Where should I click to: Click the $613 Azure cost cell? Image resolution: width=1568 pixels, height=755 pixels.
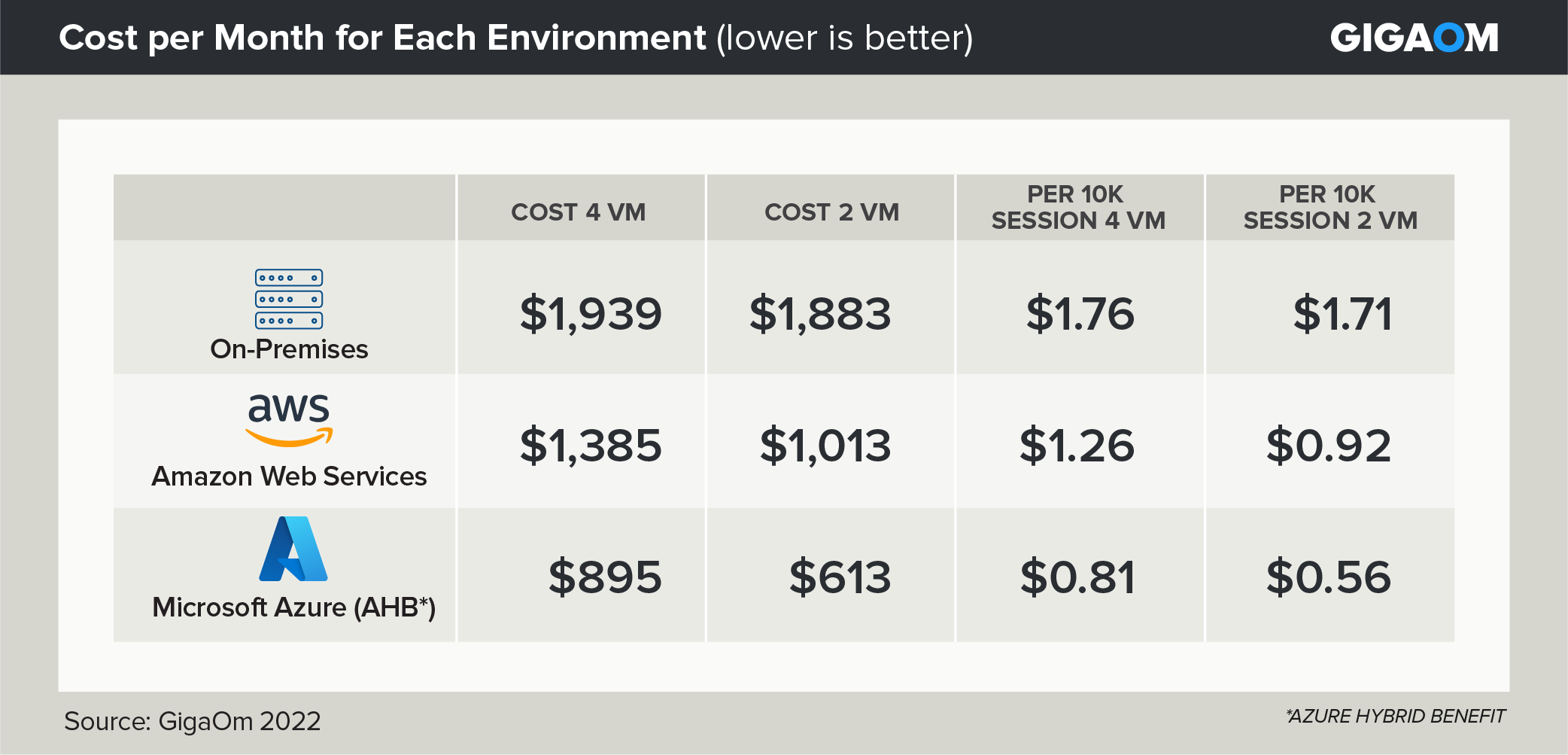(840, 577)
